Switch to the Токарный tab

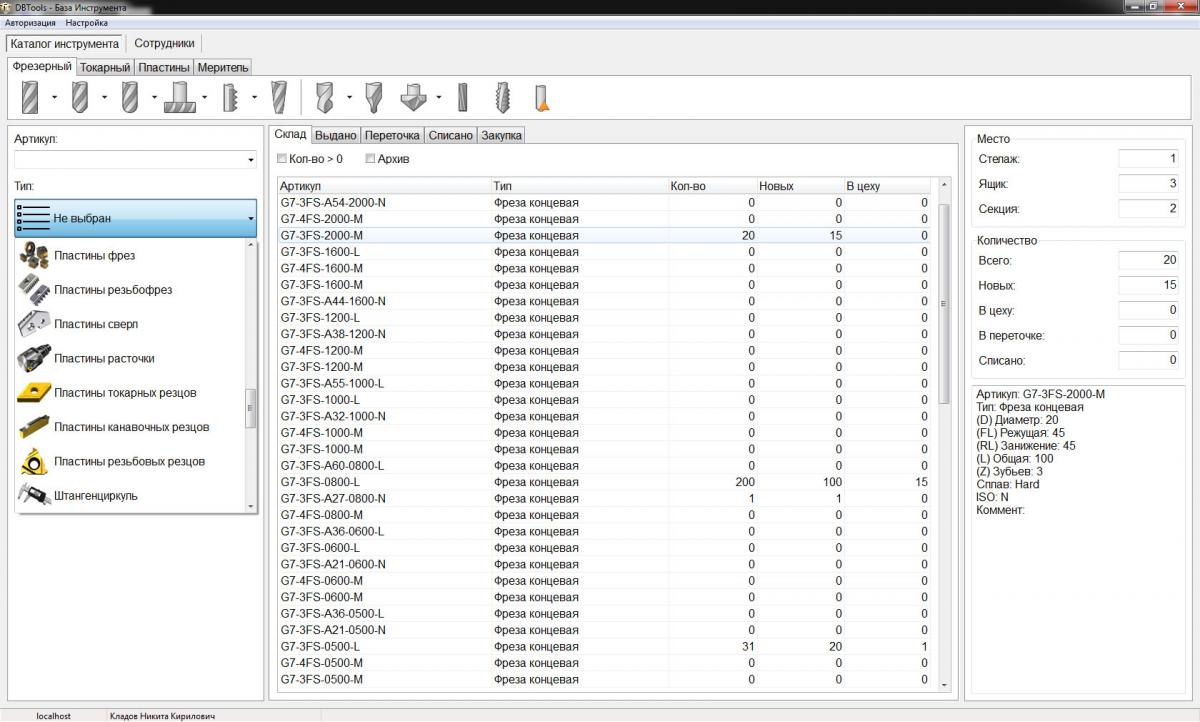[x=105, y=67]
